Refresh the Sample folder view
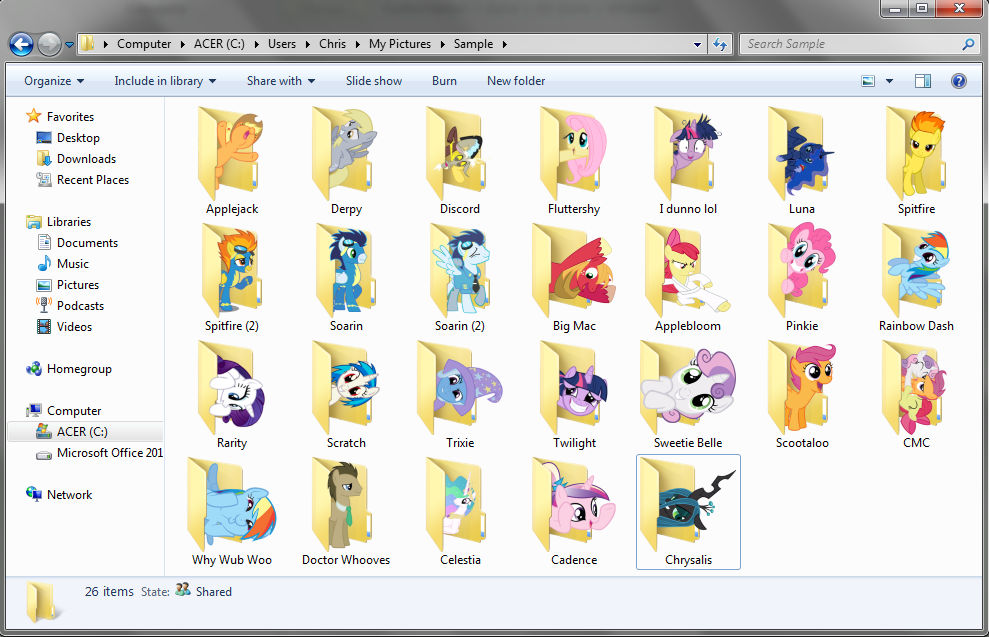This screenshot has height=637, width=989. click(x=720, y=44)
